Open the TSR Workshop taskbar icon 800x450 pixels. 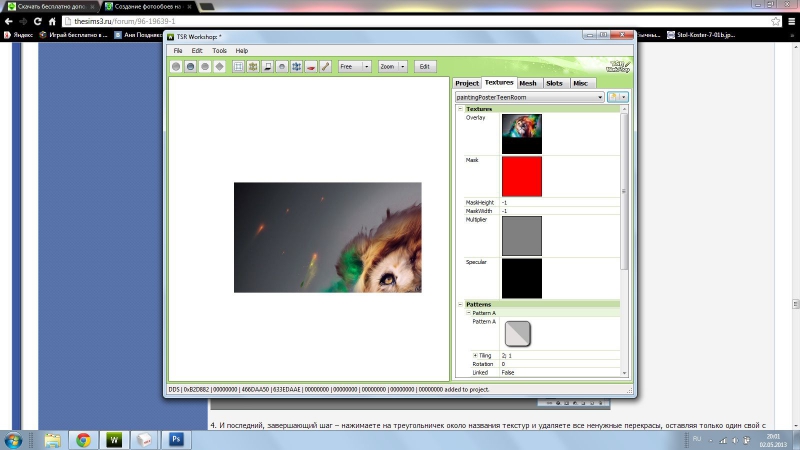click(x=114, y=440)
